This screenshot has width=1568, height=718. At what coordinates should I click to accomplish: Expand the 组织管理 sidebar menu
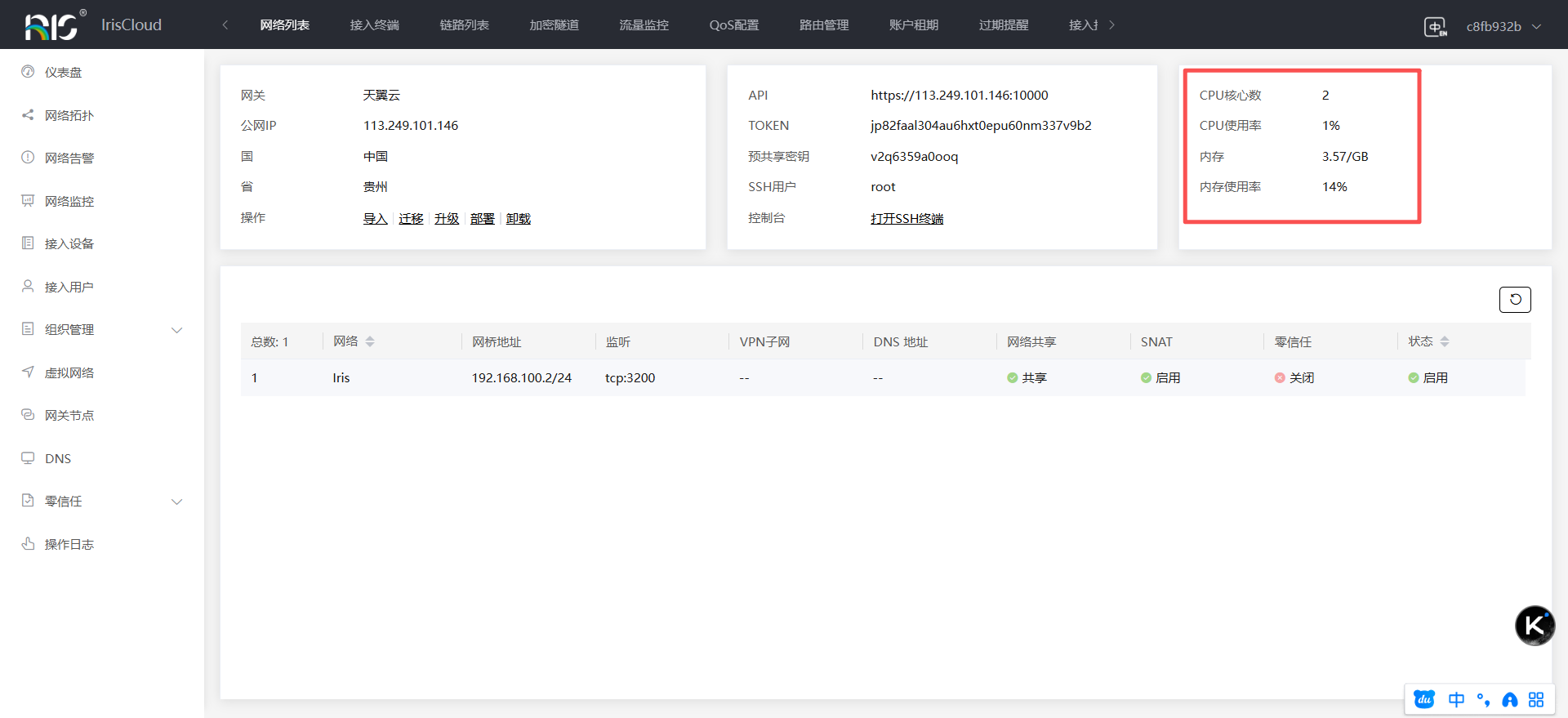coord(176,330)
